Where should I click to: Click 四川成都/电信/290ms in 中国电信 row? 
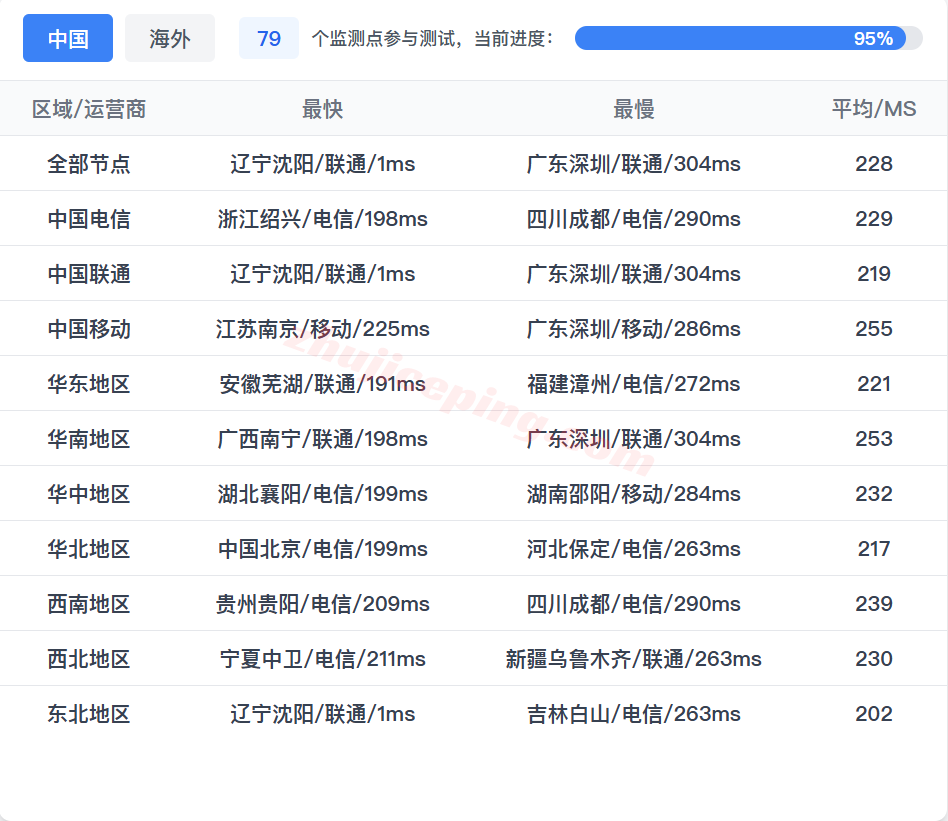[634, 219]
